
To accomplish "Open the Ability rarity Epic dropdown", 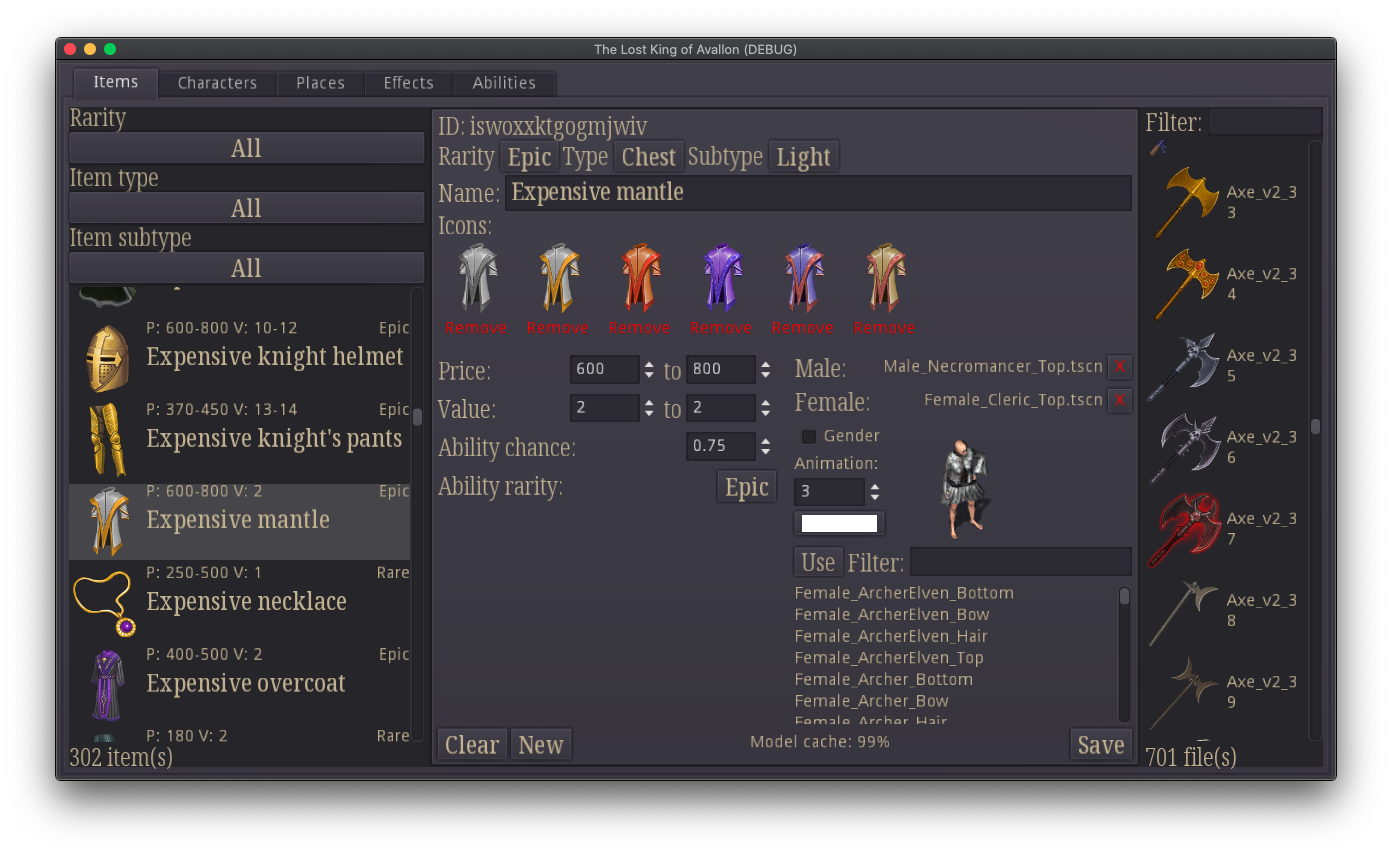I will pos(747,487).
